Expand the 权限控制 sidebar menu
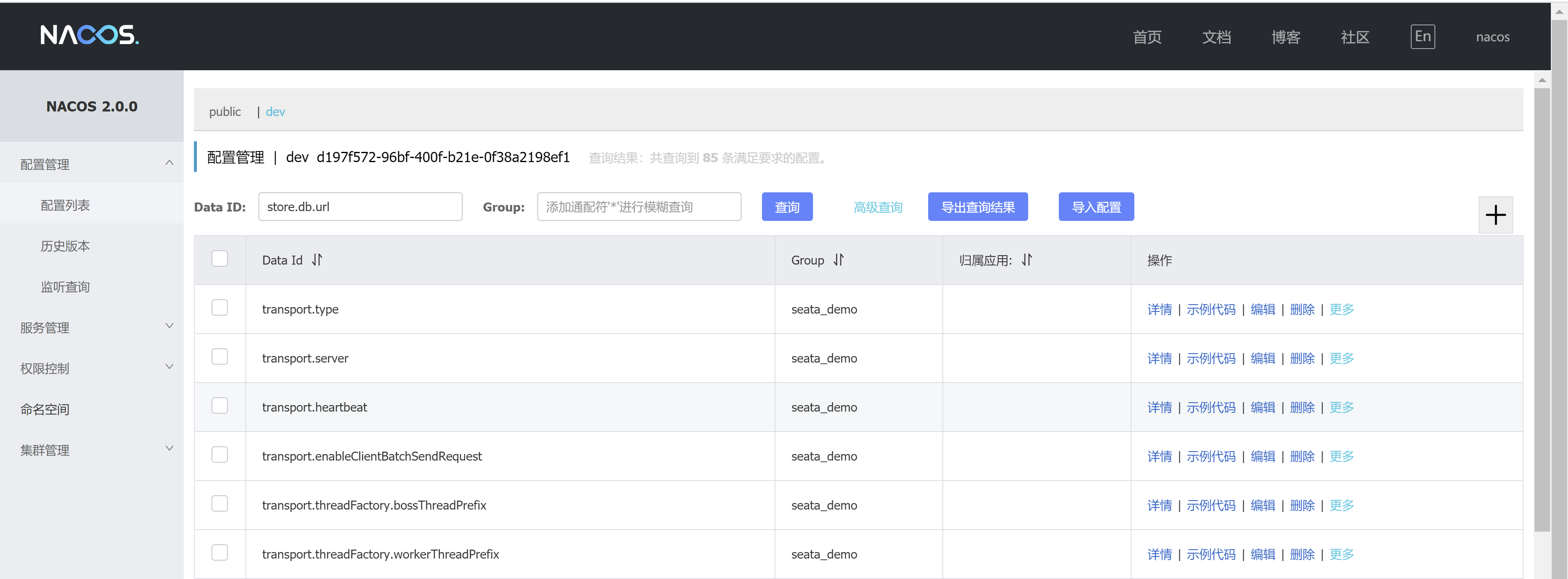 pyautogui.click(x=91, y=368)
